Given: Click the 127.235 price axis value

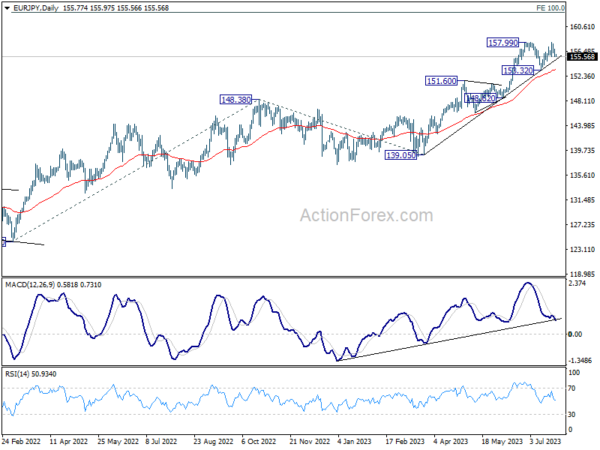Looking at the screenshot, I should click(x=582, y=225).
